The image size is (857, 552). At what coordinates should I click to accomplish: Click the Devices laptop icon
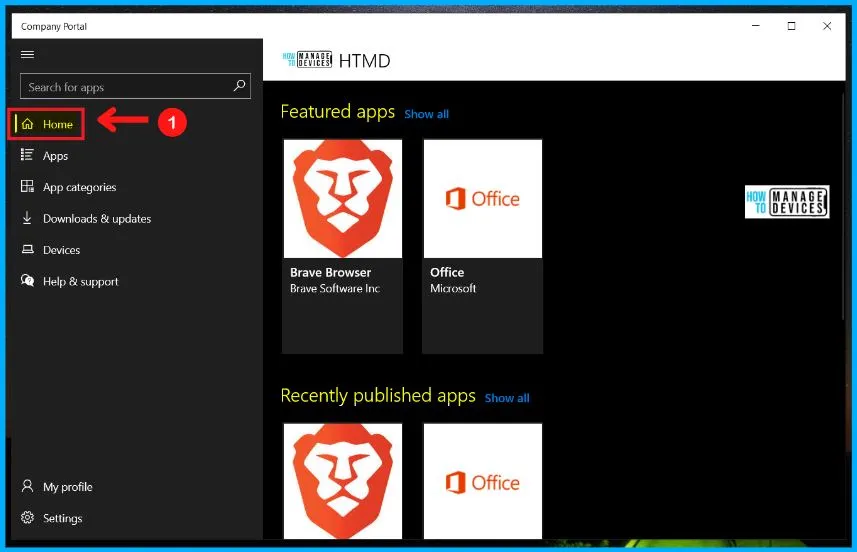(27, 249)
